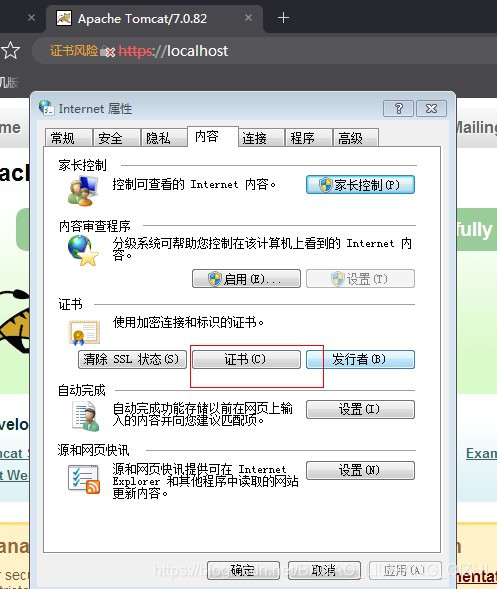This screenshot has width=497, height=589.
Task: Open the 证书(C) certificates button
Action: coord(246,359)
